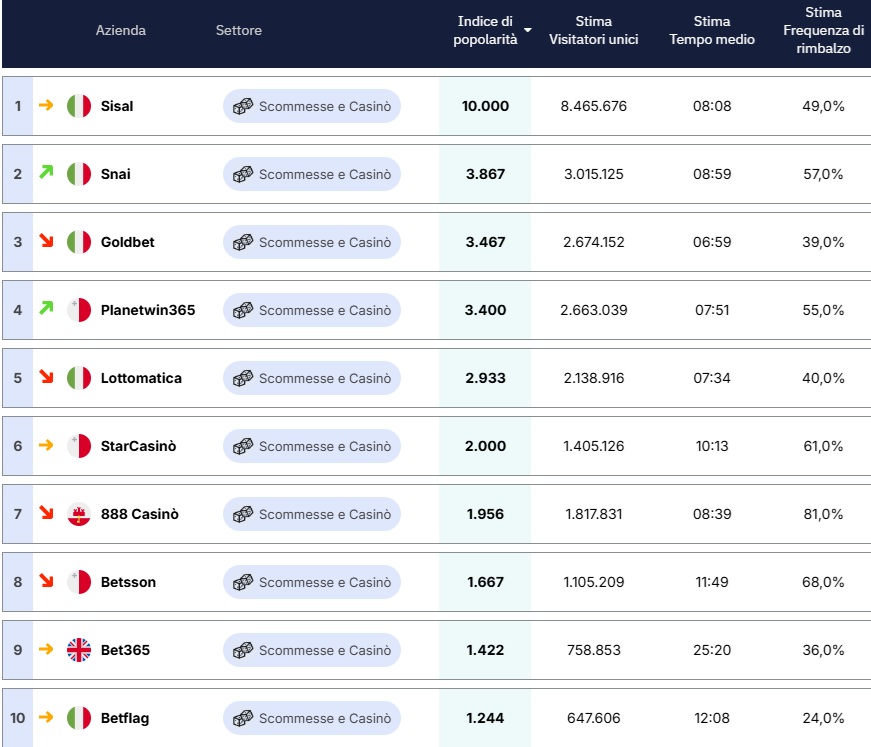Open the Goldbet company link
871x747 pixels.
pyautogui.click(x=127, y=242)
